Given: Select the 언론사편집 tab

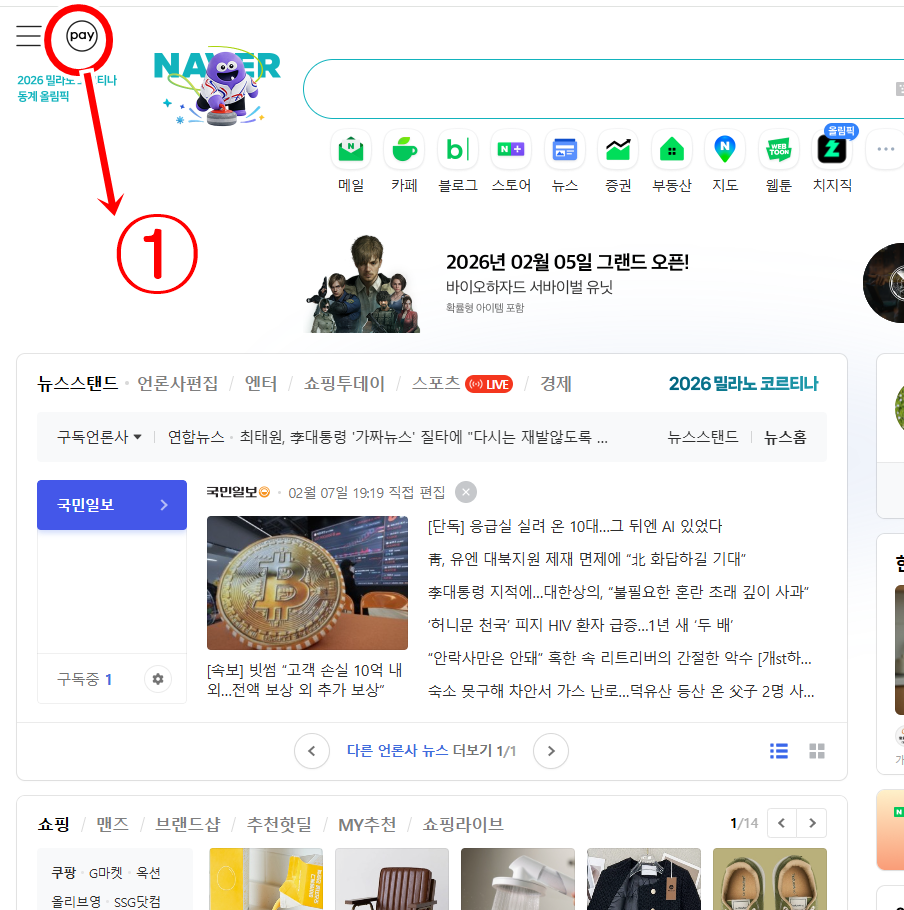Looking at the screenshot, I should [x=178, y=384].
